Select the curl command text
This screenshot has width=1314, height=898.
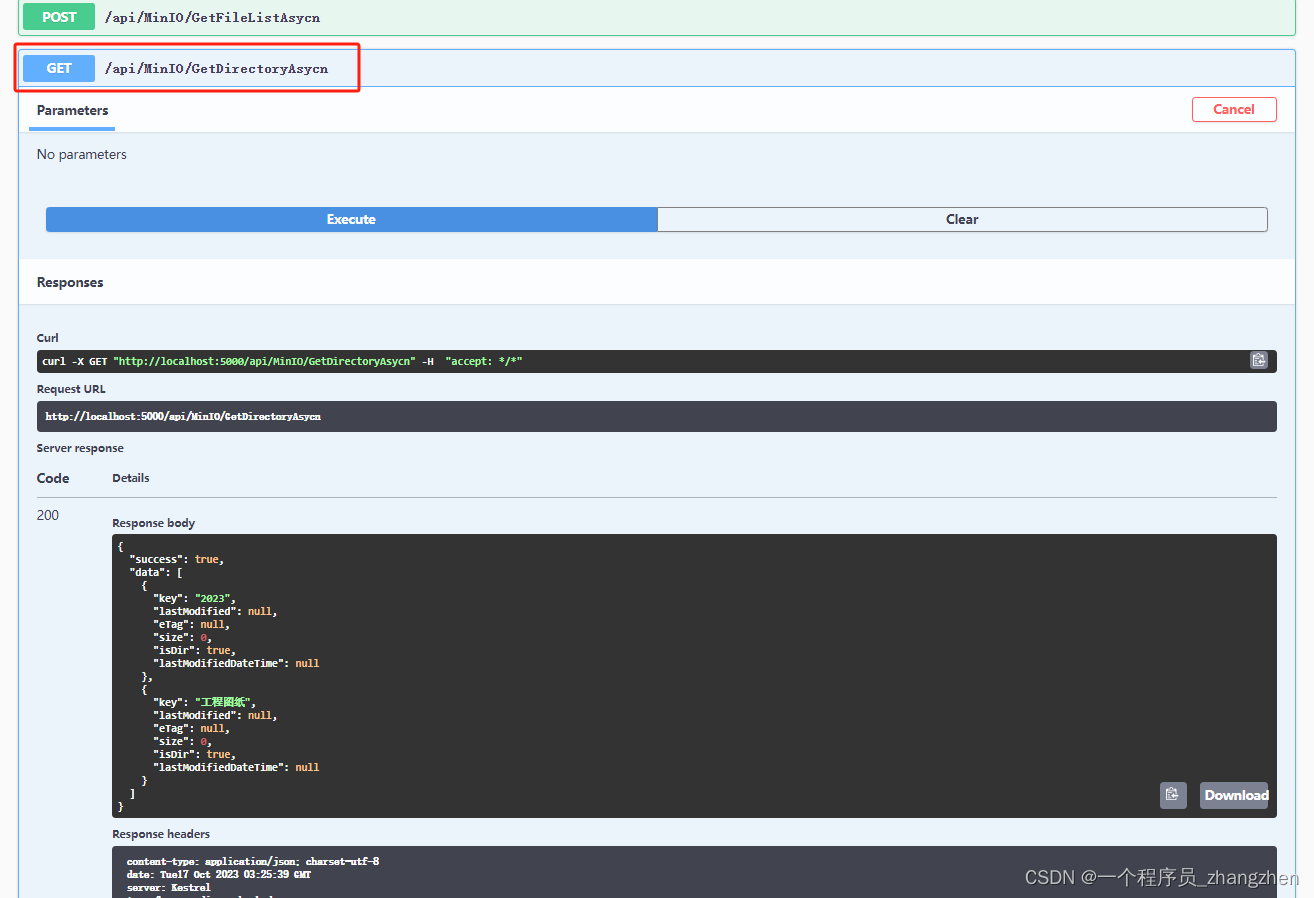[282, 361]
